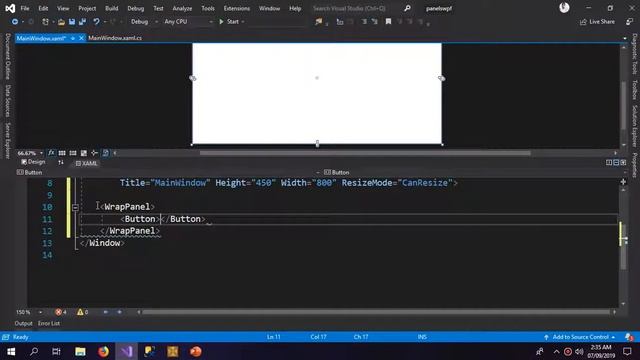Open the Windows Start menu

(x=11, y=351)
